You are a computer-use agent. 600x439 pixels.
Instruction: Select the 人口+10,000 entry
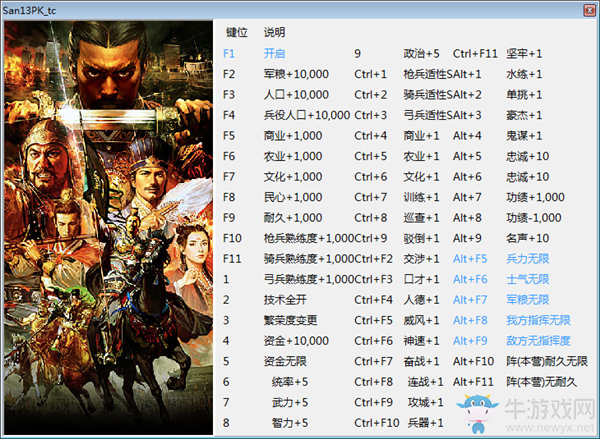[x=296, y=95]
